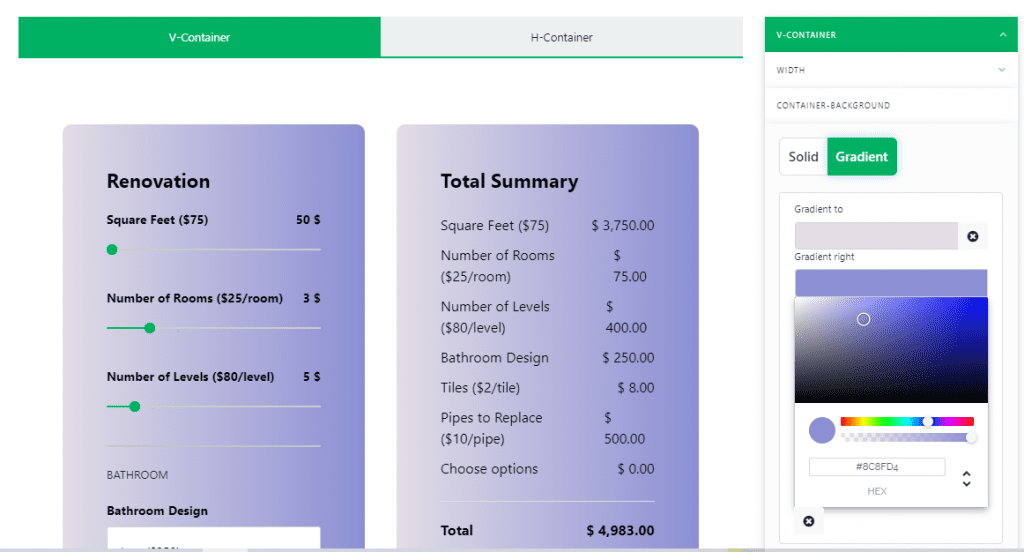Open the Bathroom Design dropdown
Viewport: 1024px width, 552px height.
[213, 539]
